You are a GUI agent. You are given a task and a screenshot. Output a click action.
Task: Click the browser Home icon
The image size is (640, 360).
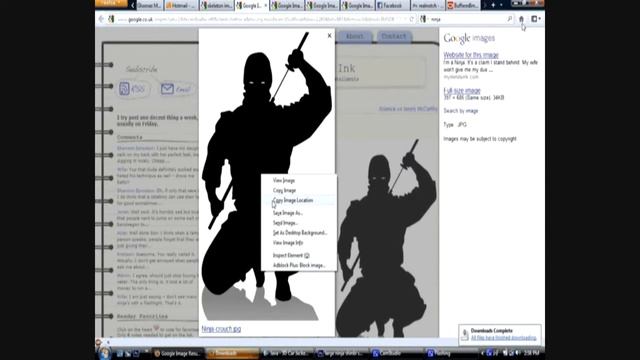click(521, 19)
